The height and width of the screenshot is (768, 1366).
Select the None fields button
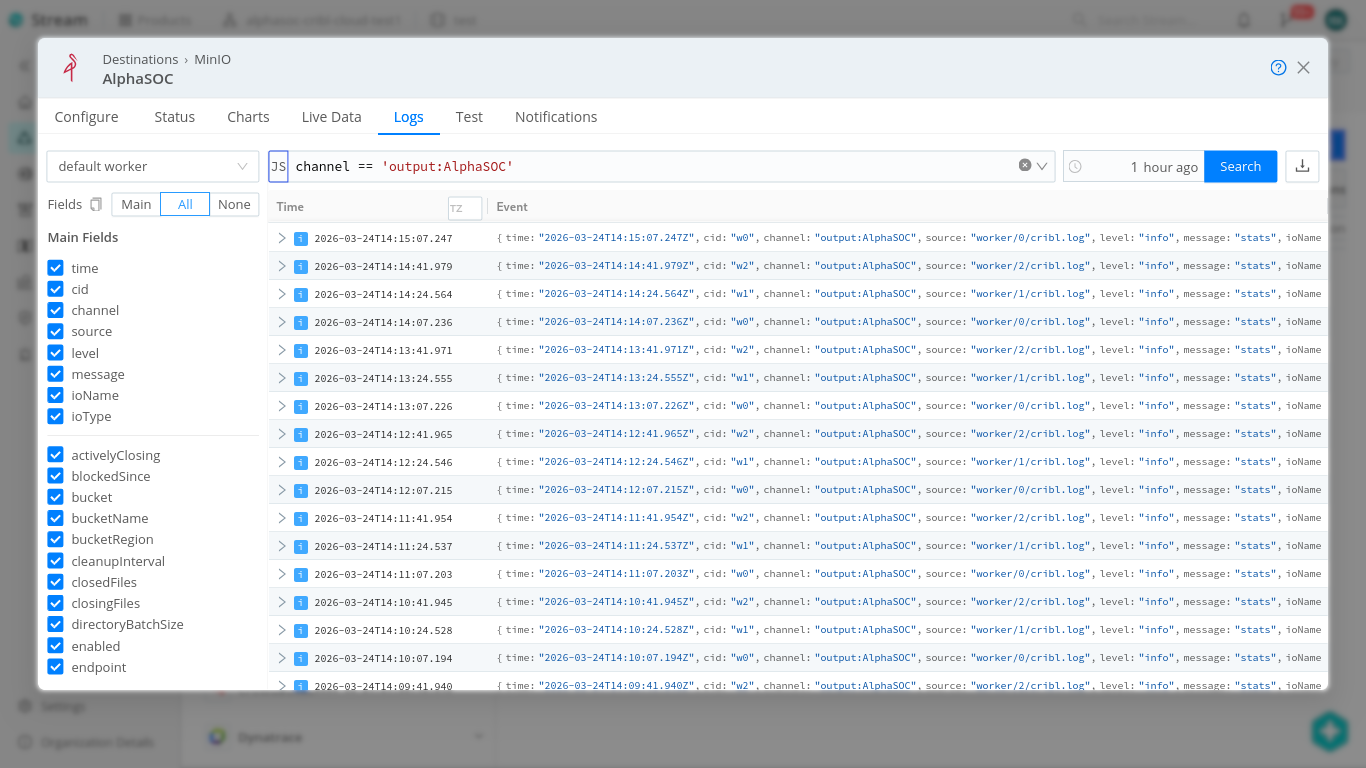tap(234, 205)
